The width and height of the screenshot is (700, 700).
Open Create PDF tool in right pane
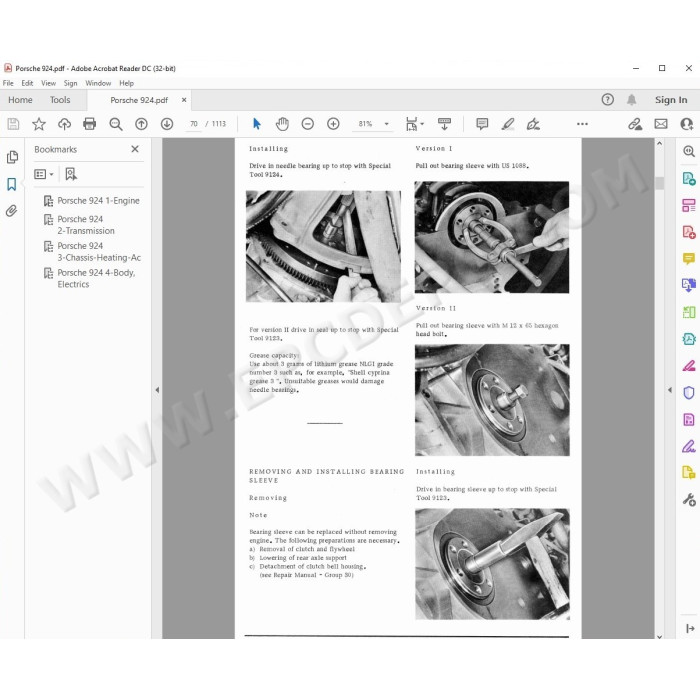(x=688, y=232)
